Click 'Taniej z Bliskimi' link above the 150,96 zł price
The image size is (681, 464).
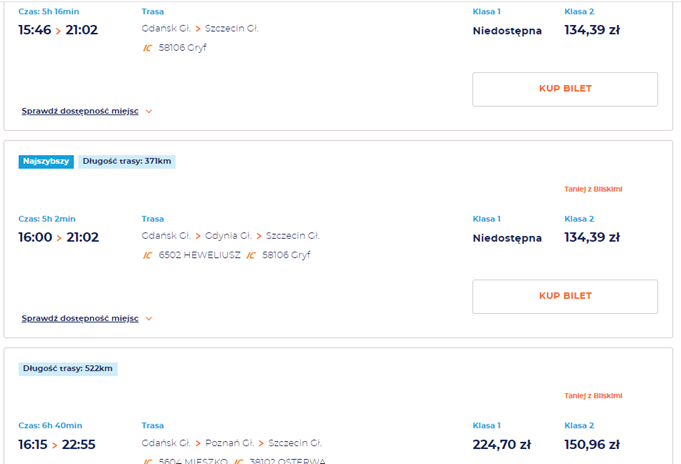click(593, 396)
